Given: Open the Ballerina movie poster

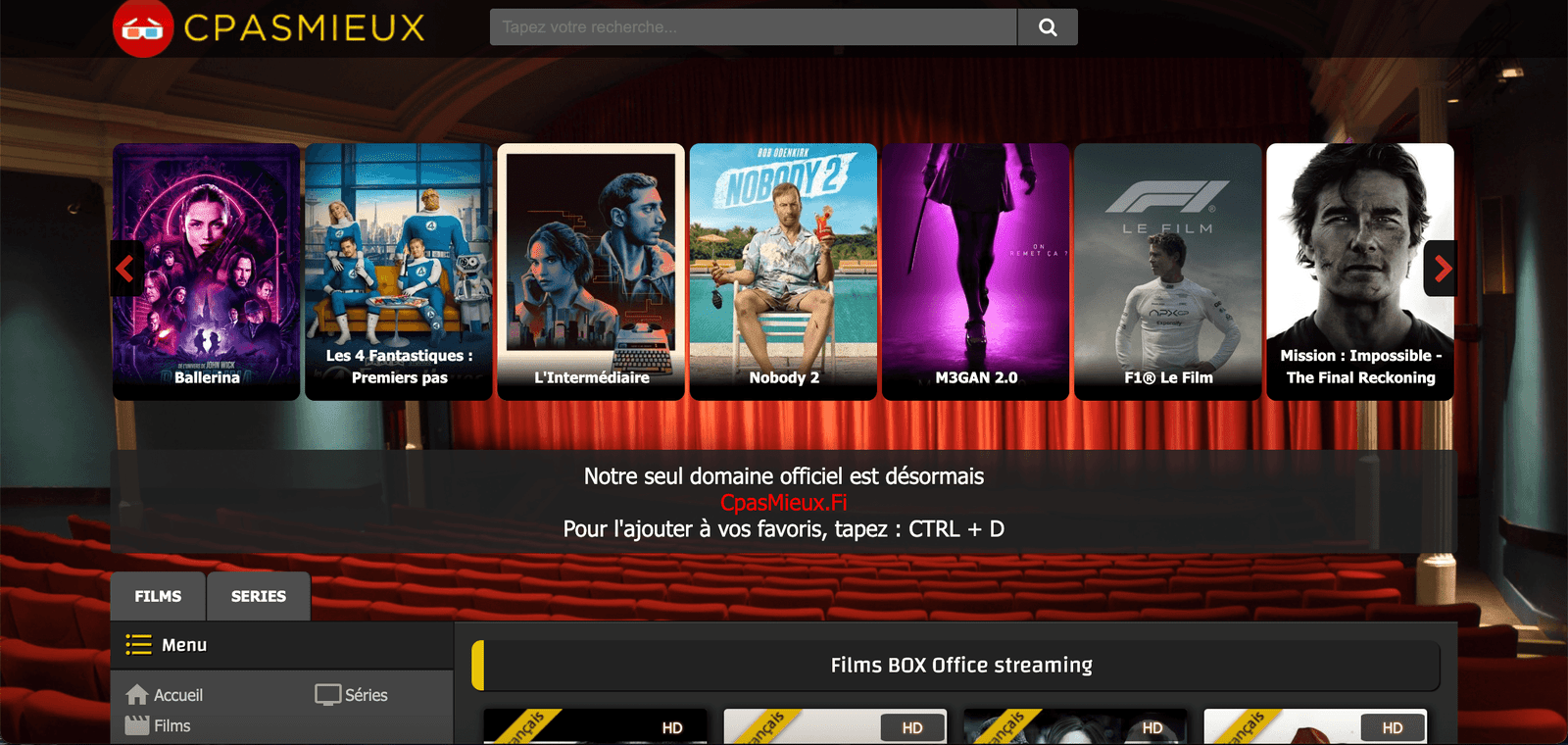Looking at the screenshot, I should [207, 272].
